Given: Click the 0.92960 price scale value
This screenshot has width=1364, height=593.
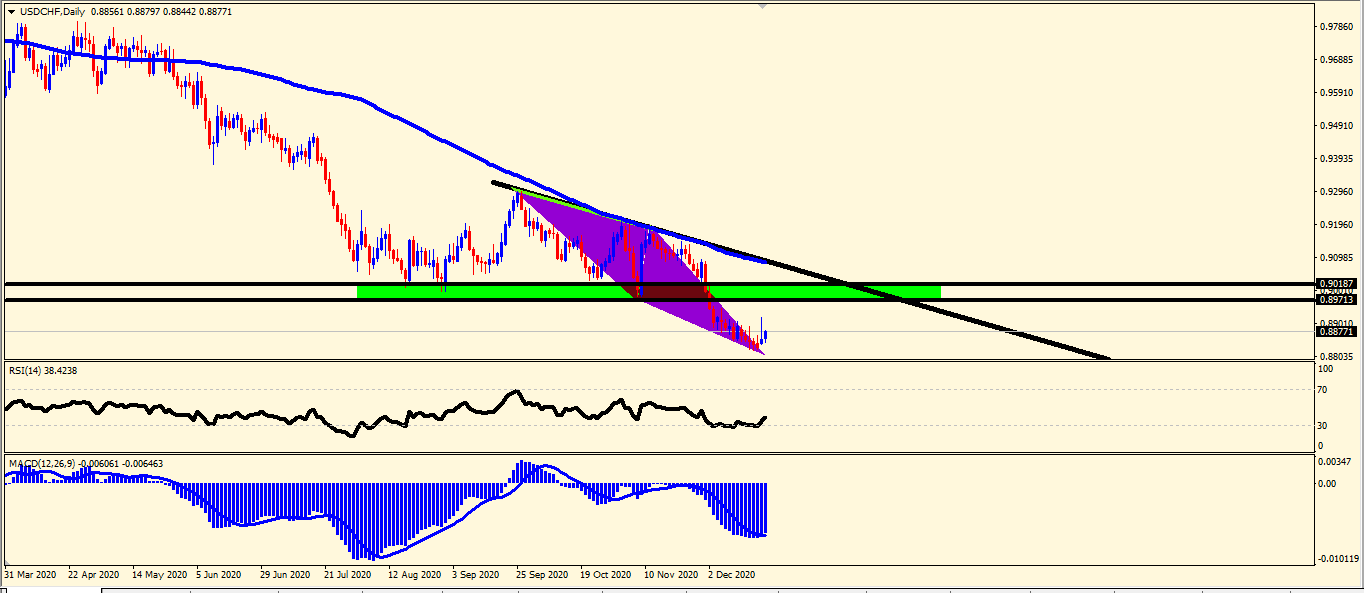Looking at the screenshot, I should [1336, 192].
